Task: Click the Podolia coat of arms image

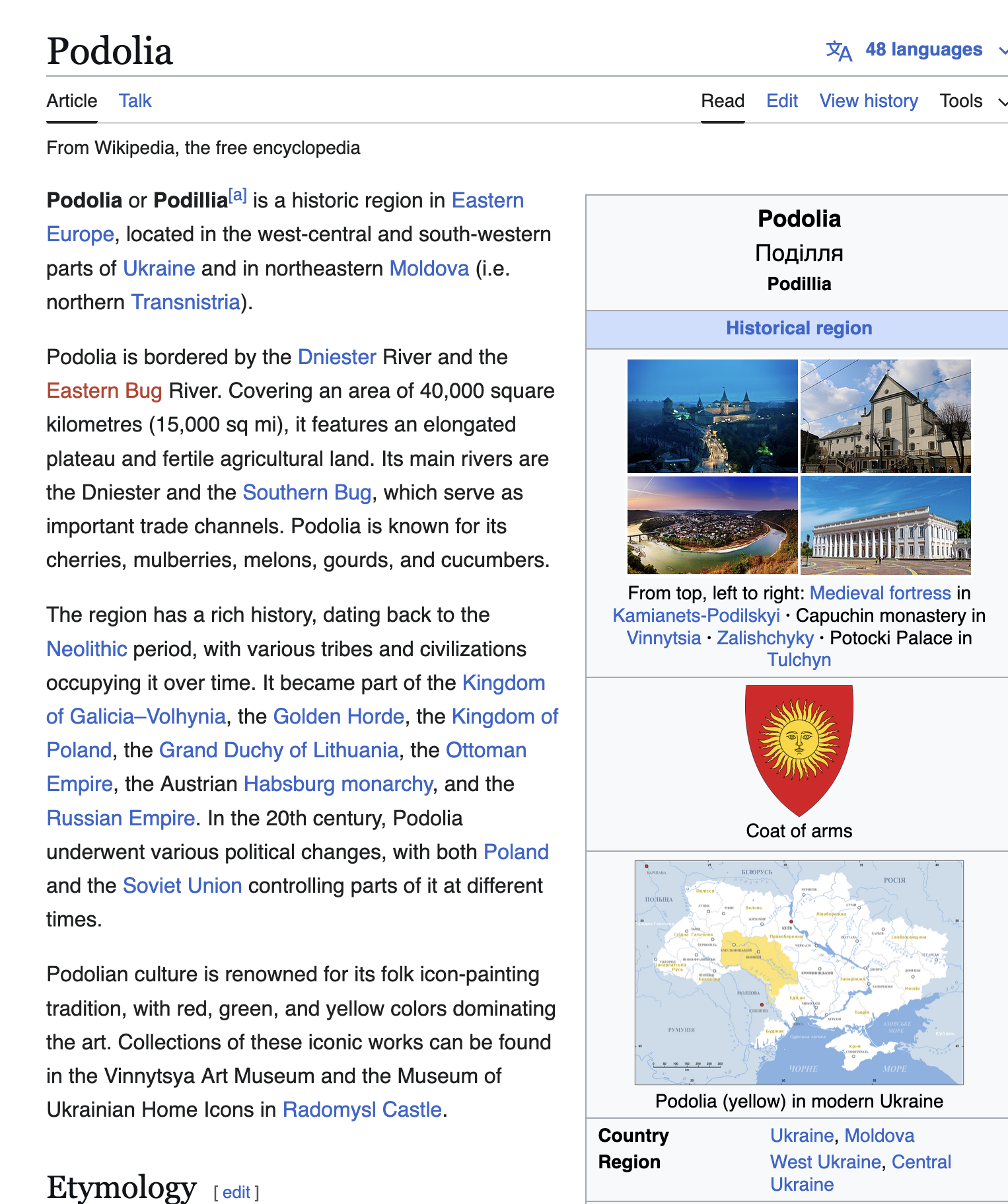Action: point(799,750)
